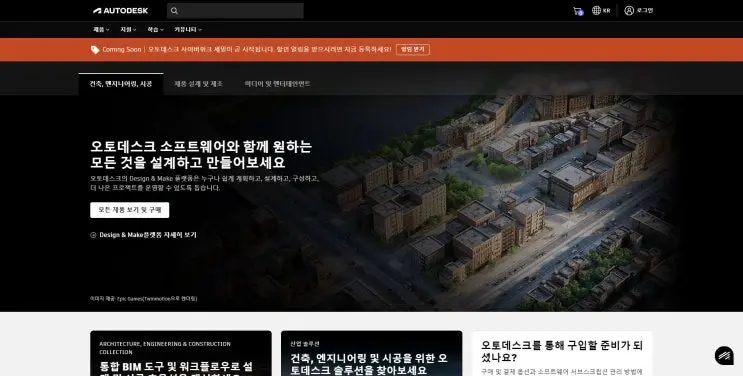Select the 건축, 엔지니어링, 시공 tab
The width and height of the screenshot is (743, 376).
pyautogui.click(x=121, y=84)
